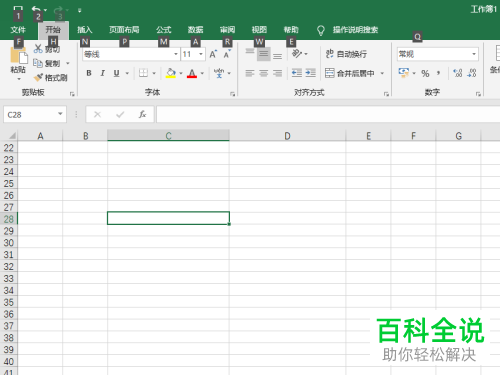The height and width of the screenshot is (375, 500).
Task: Apply comma style number format
Action: pyautogui.click(x=439, y=73)
